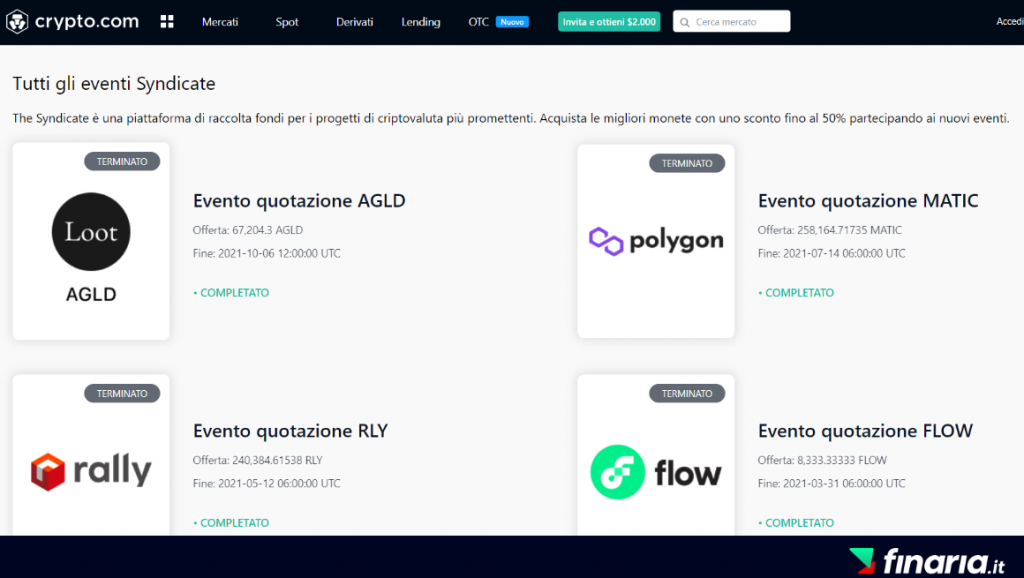Open the OTC menu item

click(478, 22)
